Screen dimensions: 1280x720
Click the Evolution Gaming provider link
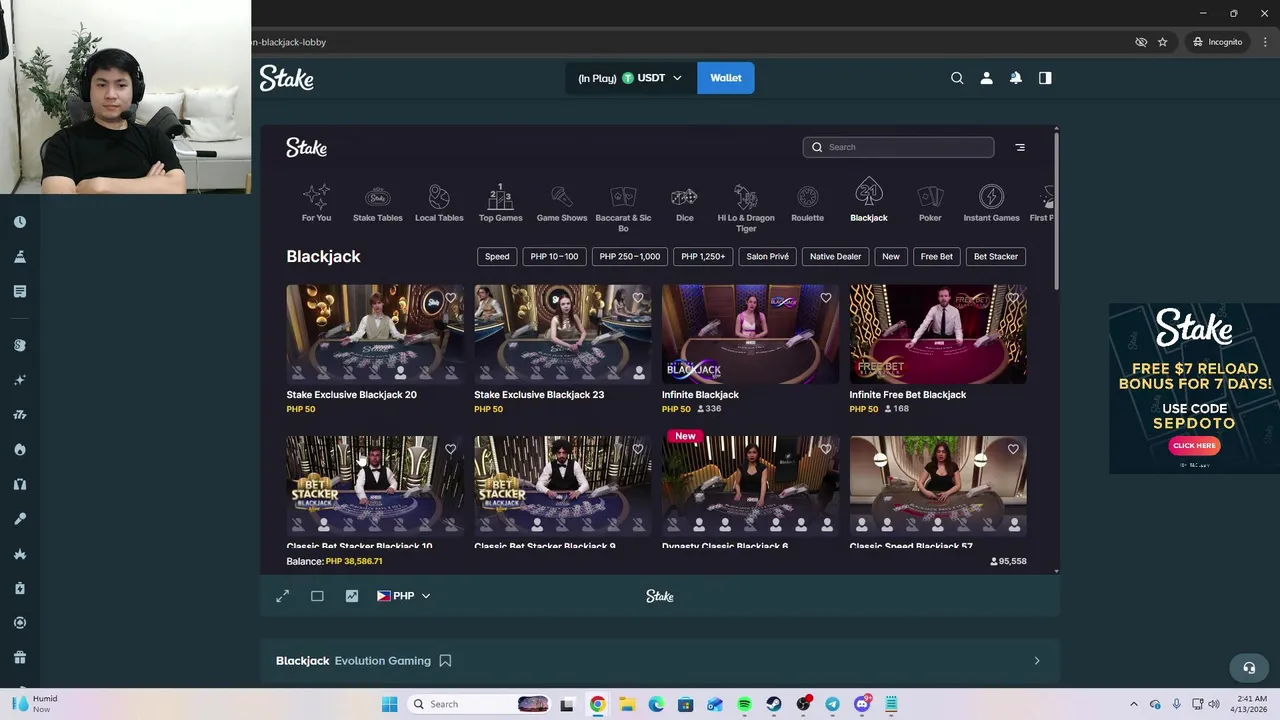click(x=383, y=661)
